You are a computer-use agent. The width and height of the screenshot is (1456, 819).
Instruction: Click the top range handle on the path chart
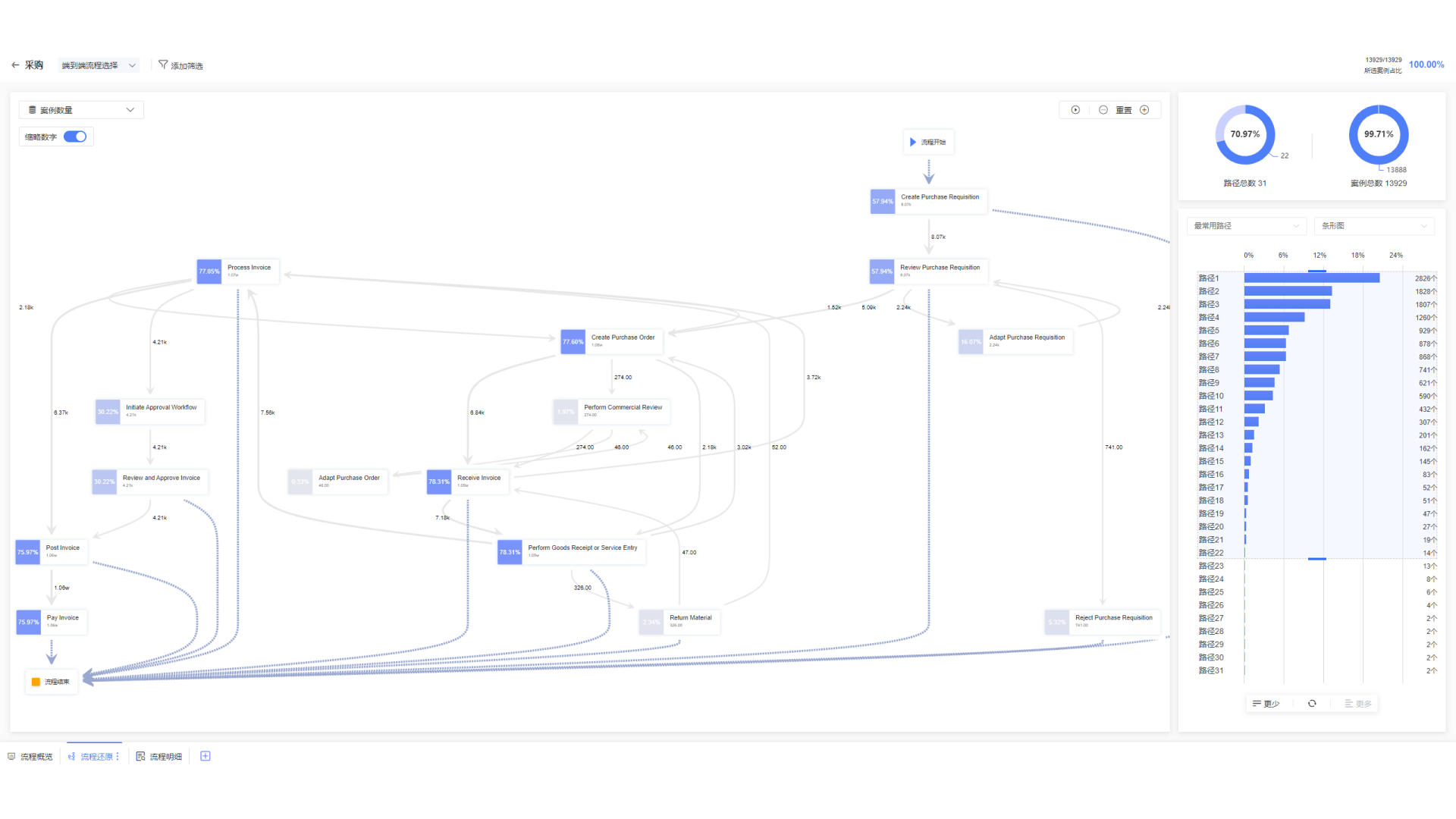(1317, 271)
